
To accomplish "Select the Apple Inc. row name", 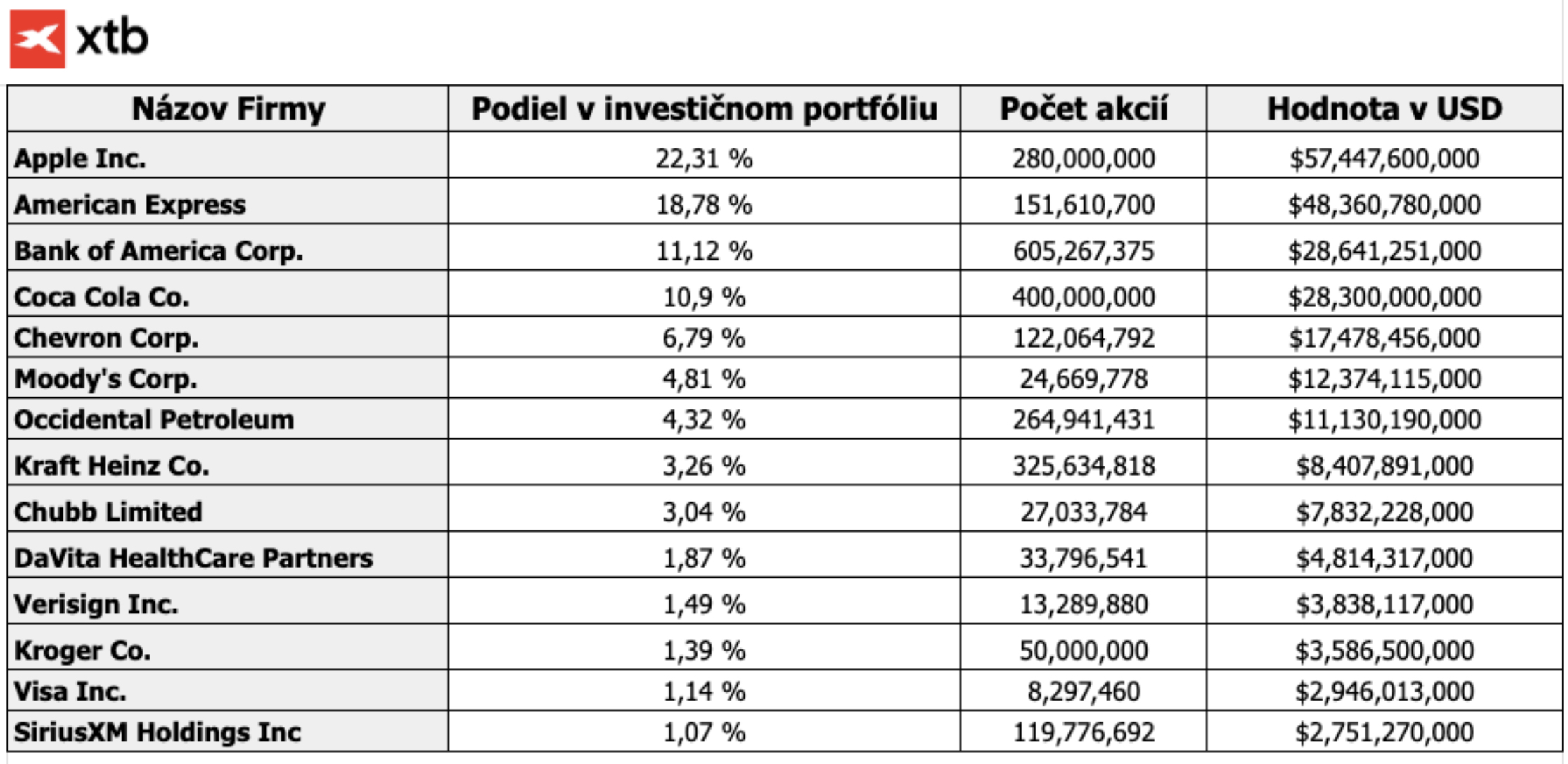I will [80, 159].
